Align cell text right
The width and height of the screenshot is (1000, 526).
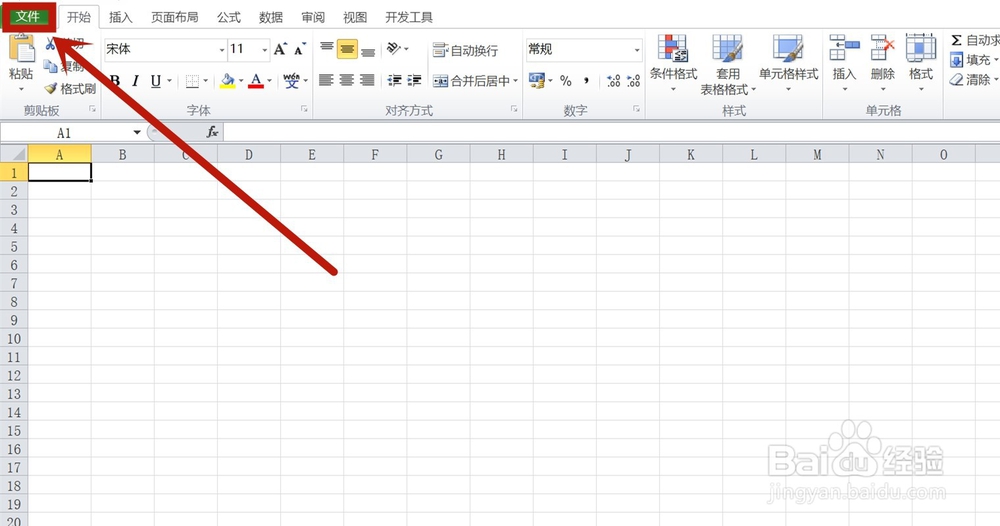(367, 80)
